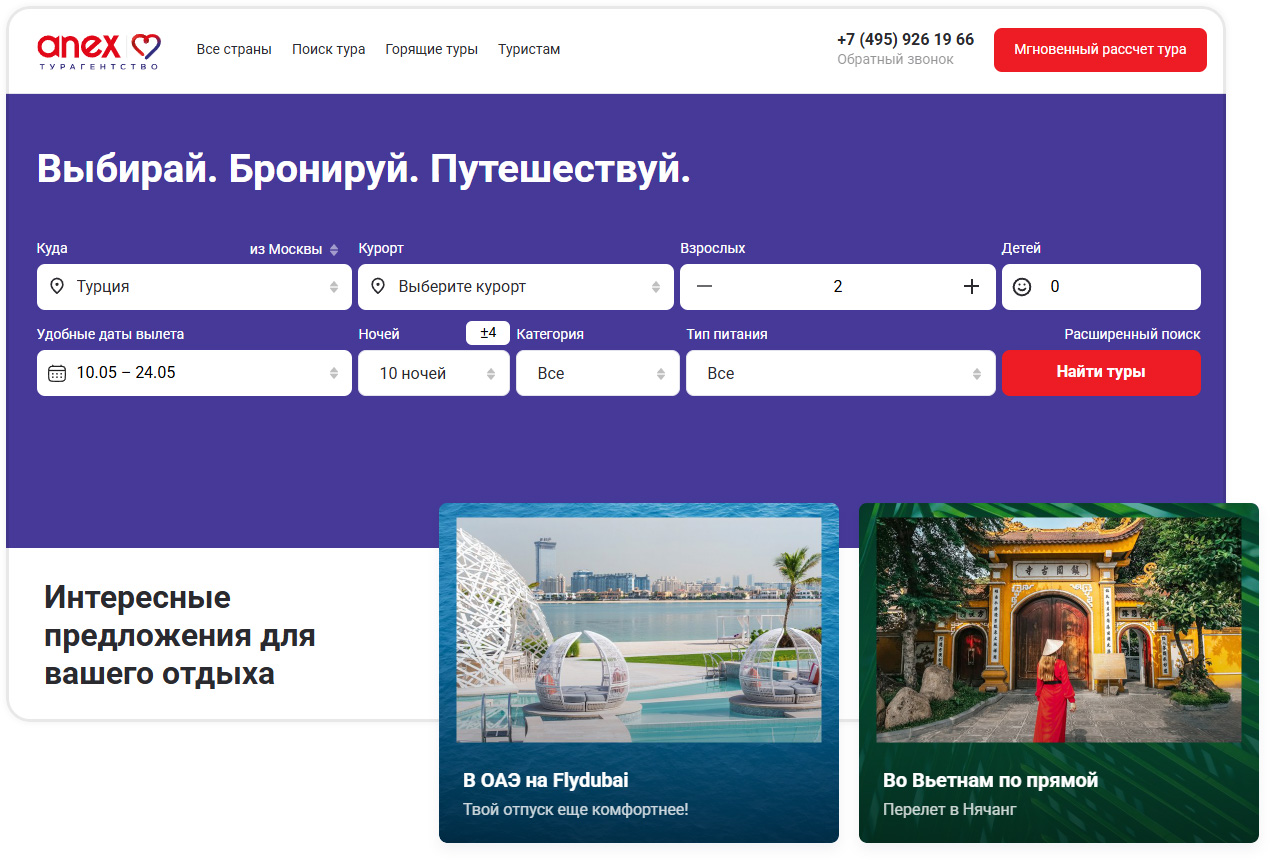Open the Расширенный поиск link

(1132, 335)
